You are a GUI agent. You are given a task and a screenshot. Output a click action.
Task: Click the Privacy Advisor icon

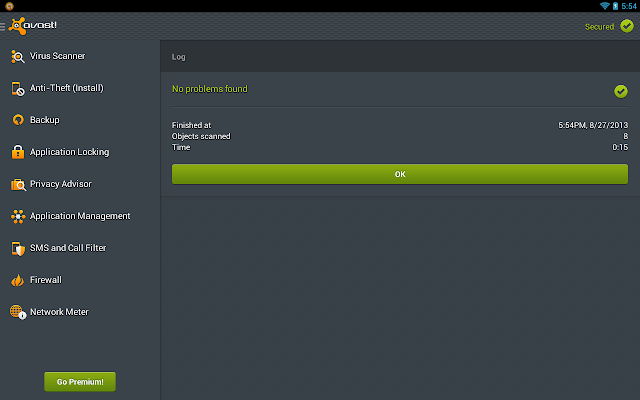pyautogui.click(x=17, y=184)
